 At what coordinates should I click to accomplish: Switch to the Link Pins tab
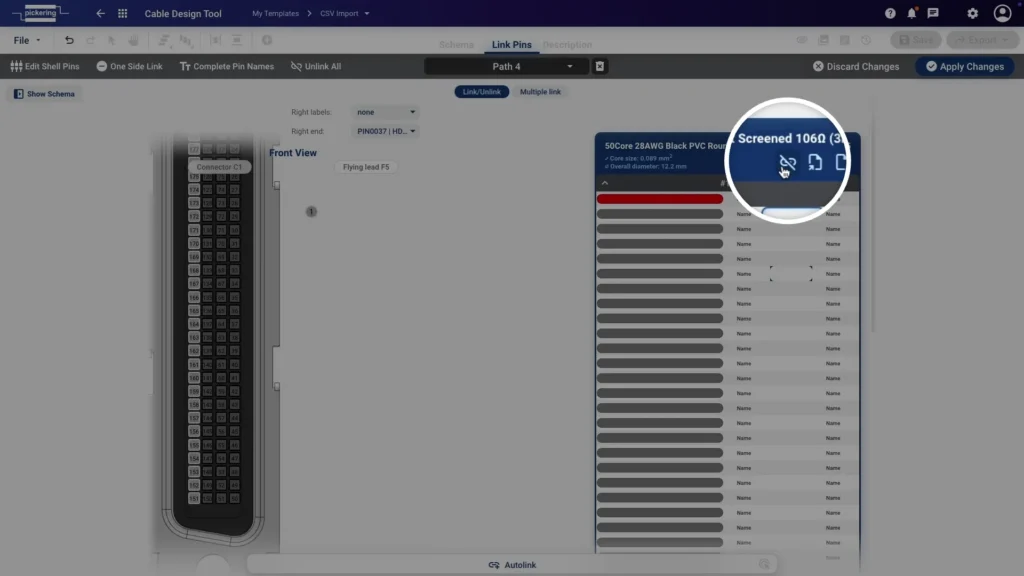point(511,44)
